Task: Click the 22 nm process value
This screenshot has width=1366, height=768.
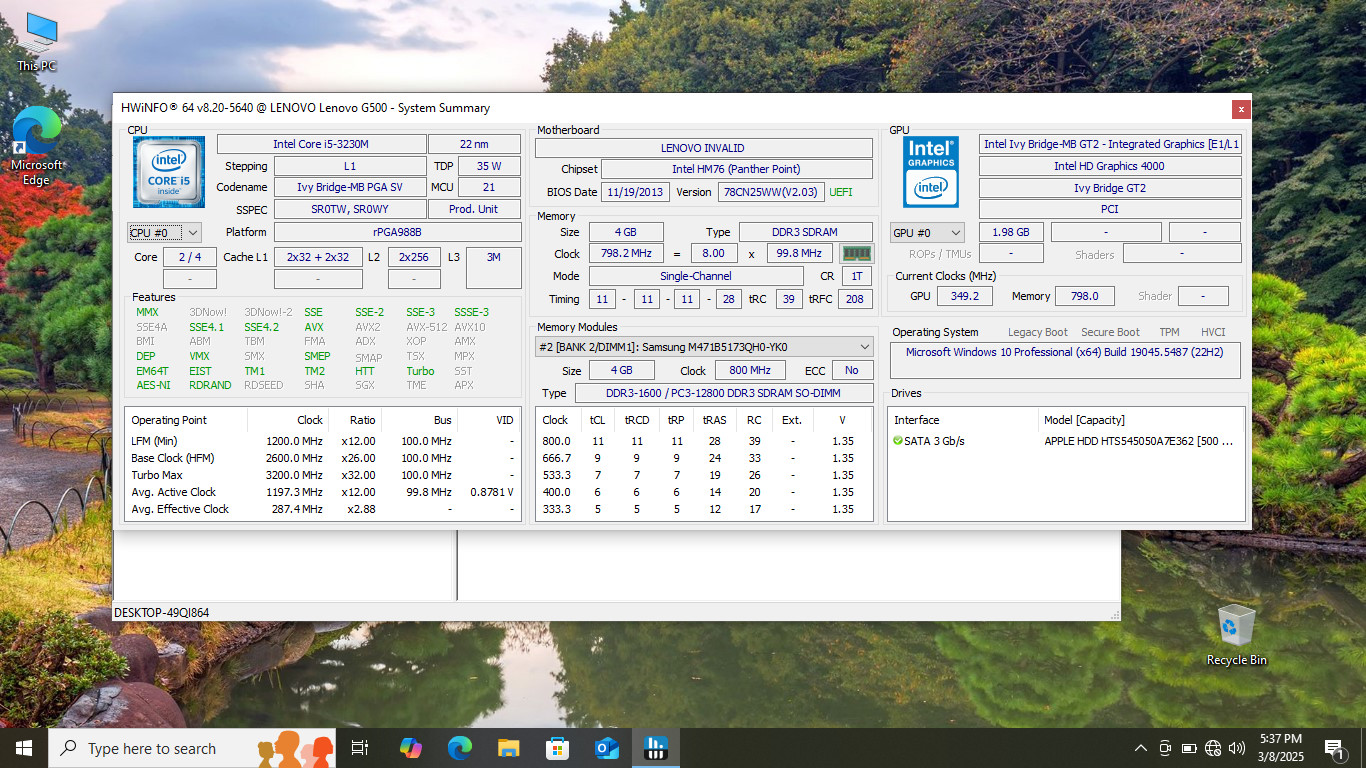Action: pyautogui.click(x=474, y=144)
